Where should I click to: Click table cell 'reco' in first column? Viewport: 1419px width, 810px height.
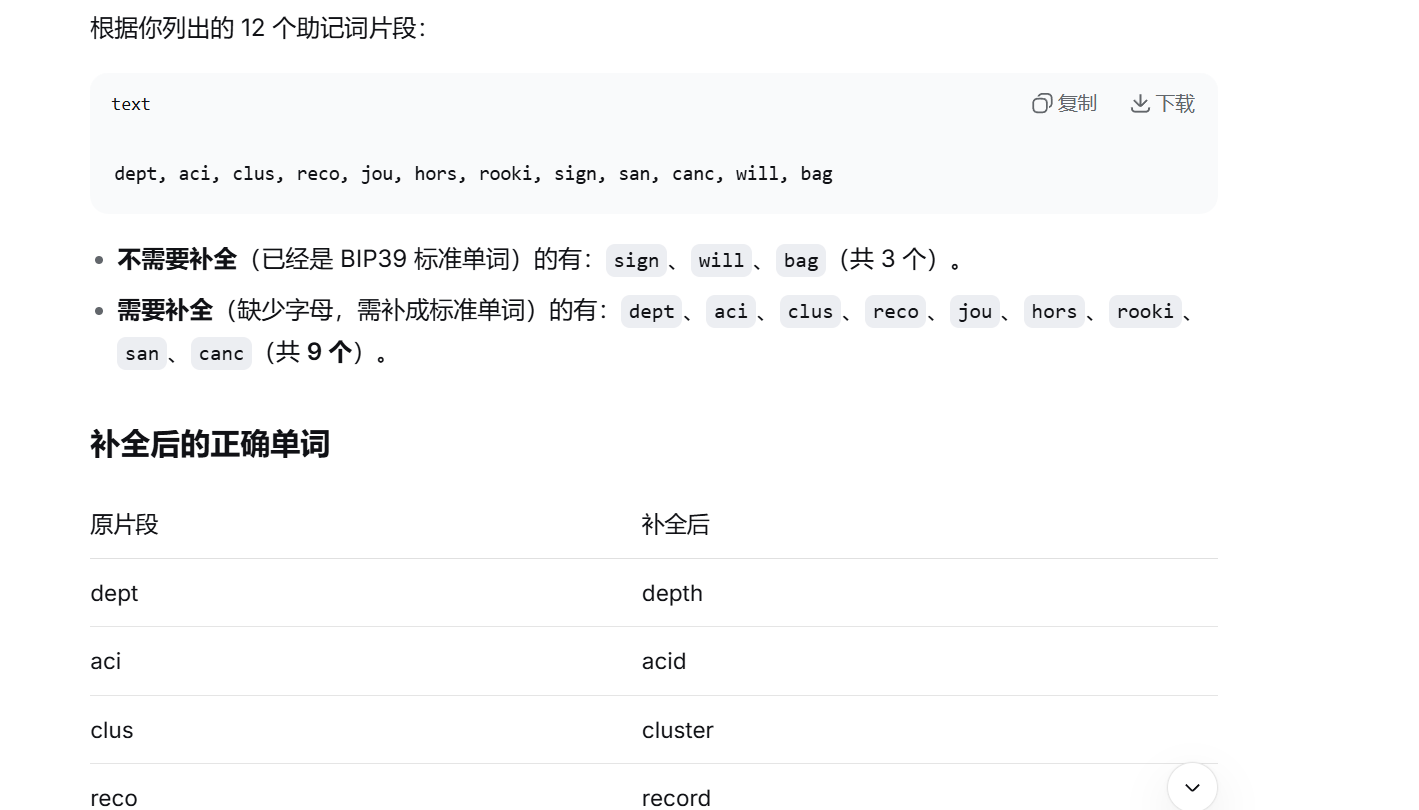point(113,798)
